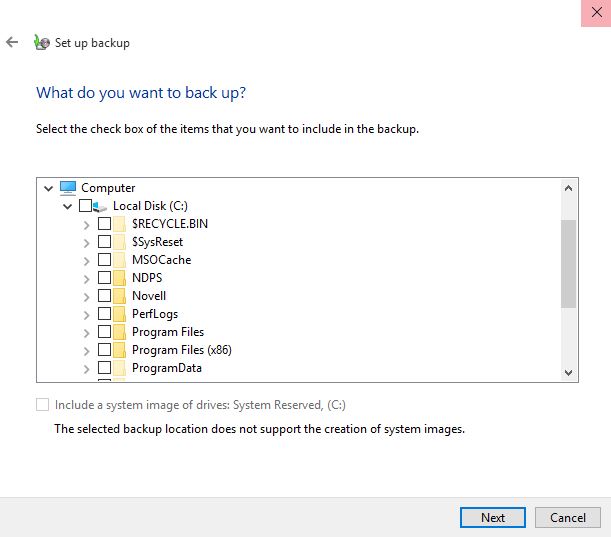Click the Cancel button
The height and width of the screenshot is (537, 611).
tap(567, 518)
